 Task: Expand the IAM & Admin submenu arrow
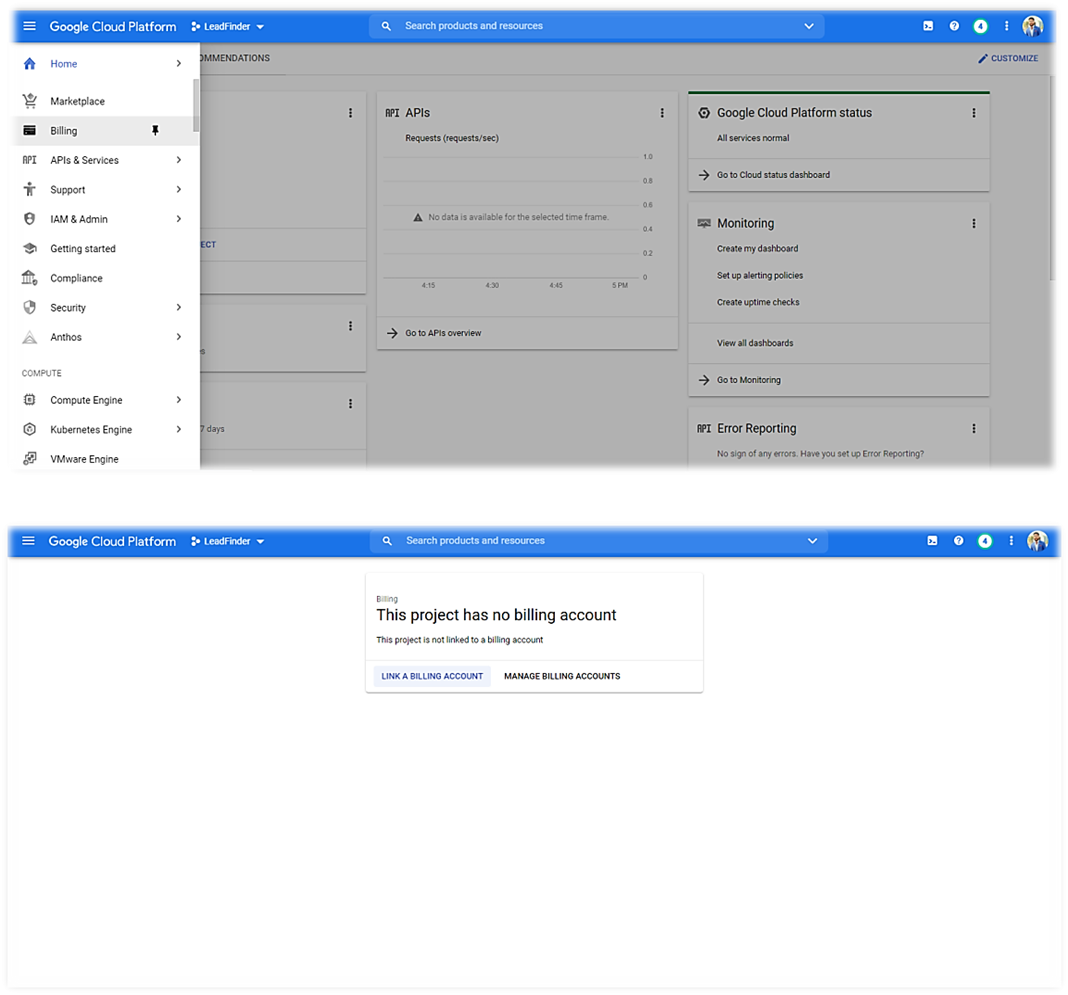pyautogui.click(x=179, y=219)
